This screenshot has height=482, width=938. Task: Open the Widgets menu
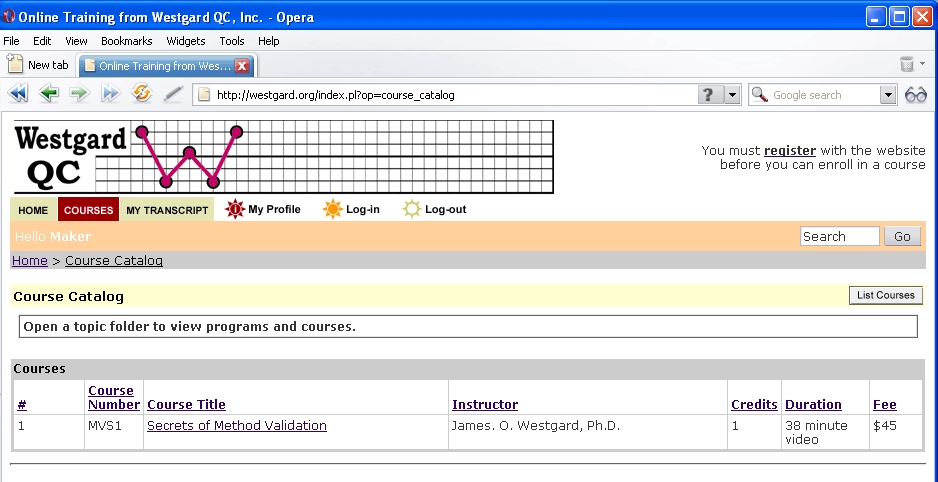[x=185, y=41]
